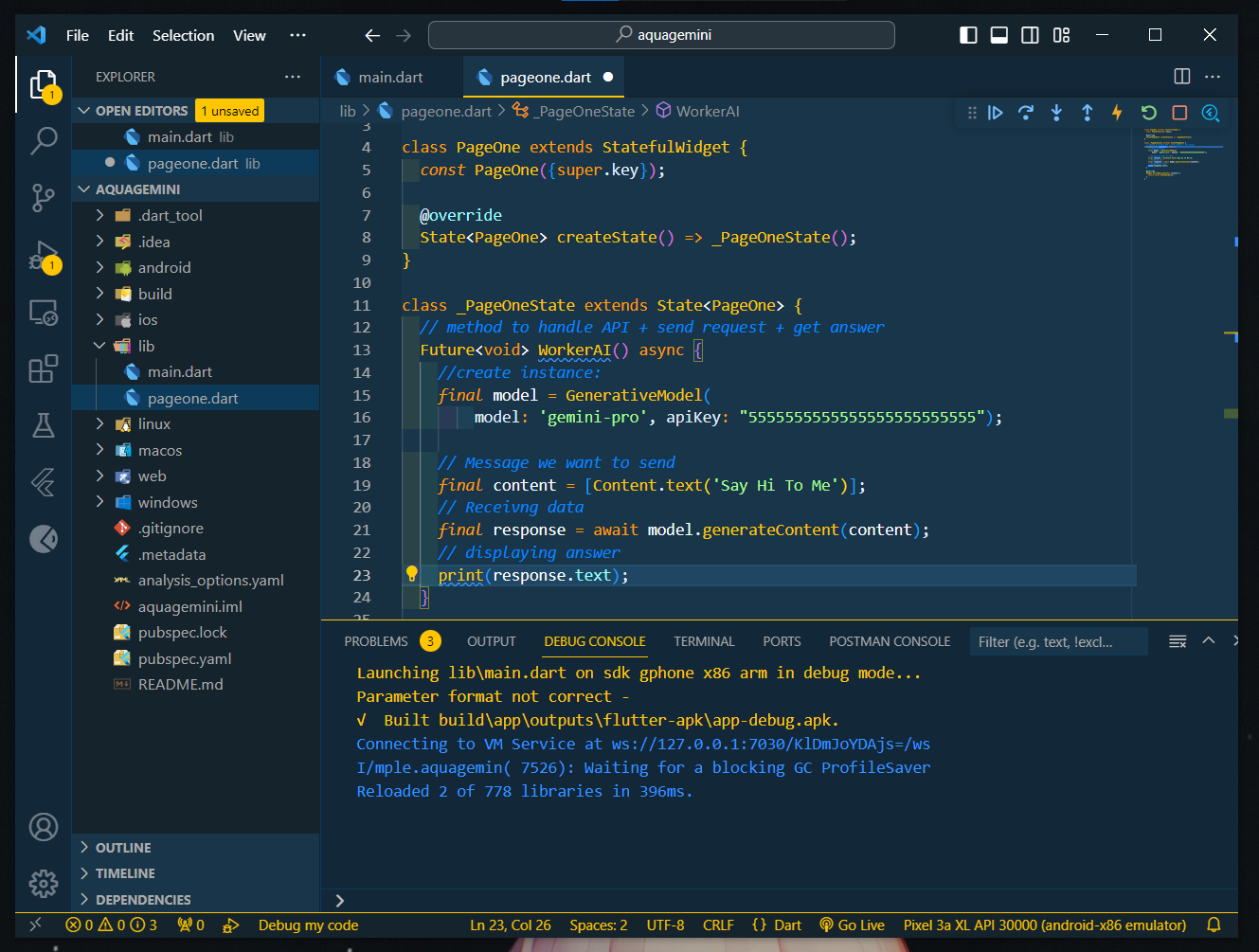Open the Explorer view in activity bar
The height and width of the screenshot is (952, 1259).
44,84
